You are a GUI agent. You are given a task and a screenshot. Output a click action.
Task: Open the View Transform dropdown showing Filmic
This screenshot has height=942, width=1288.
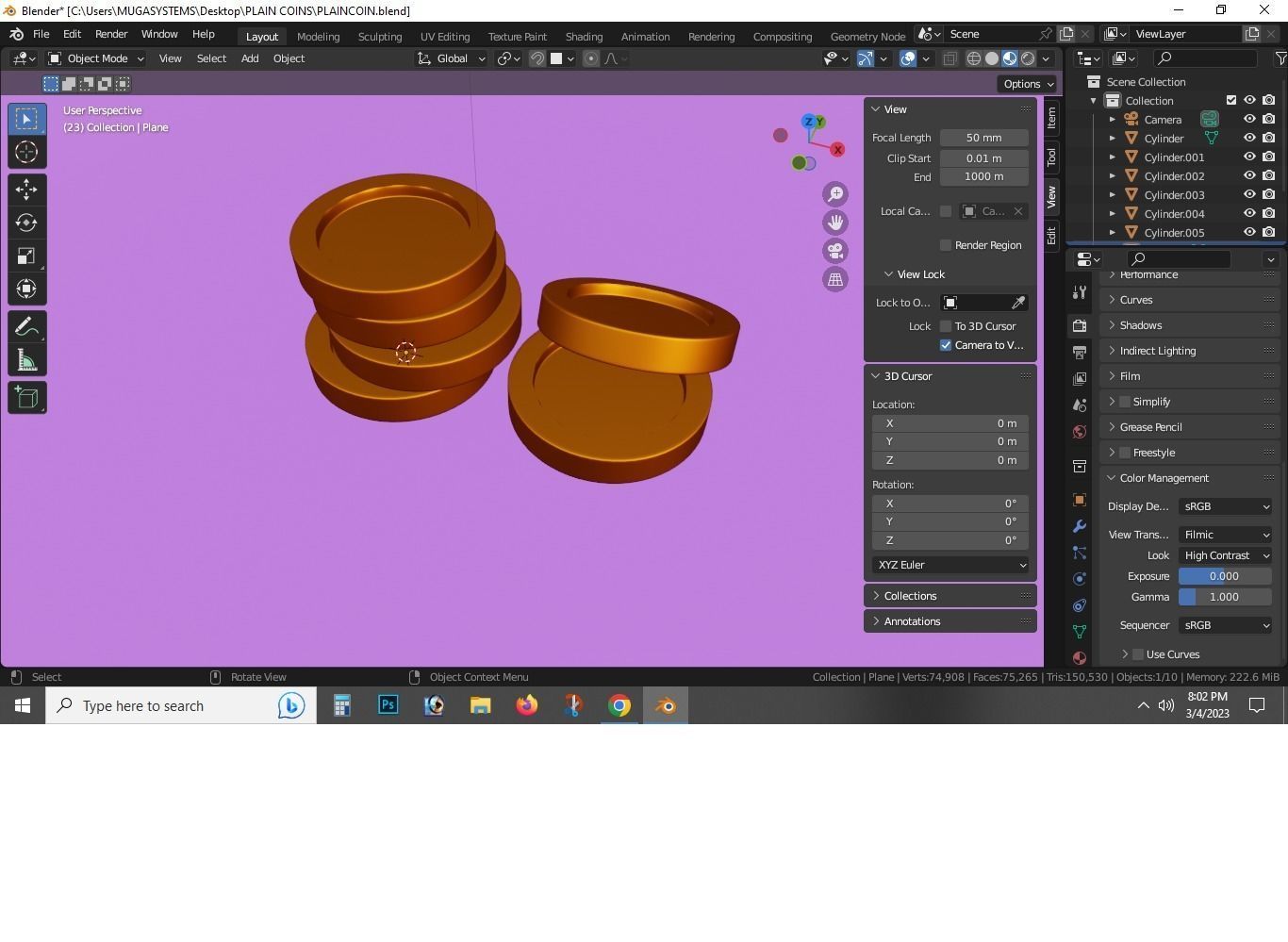click(x=1225, y=535)
